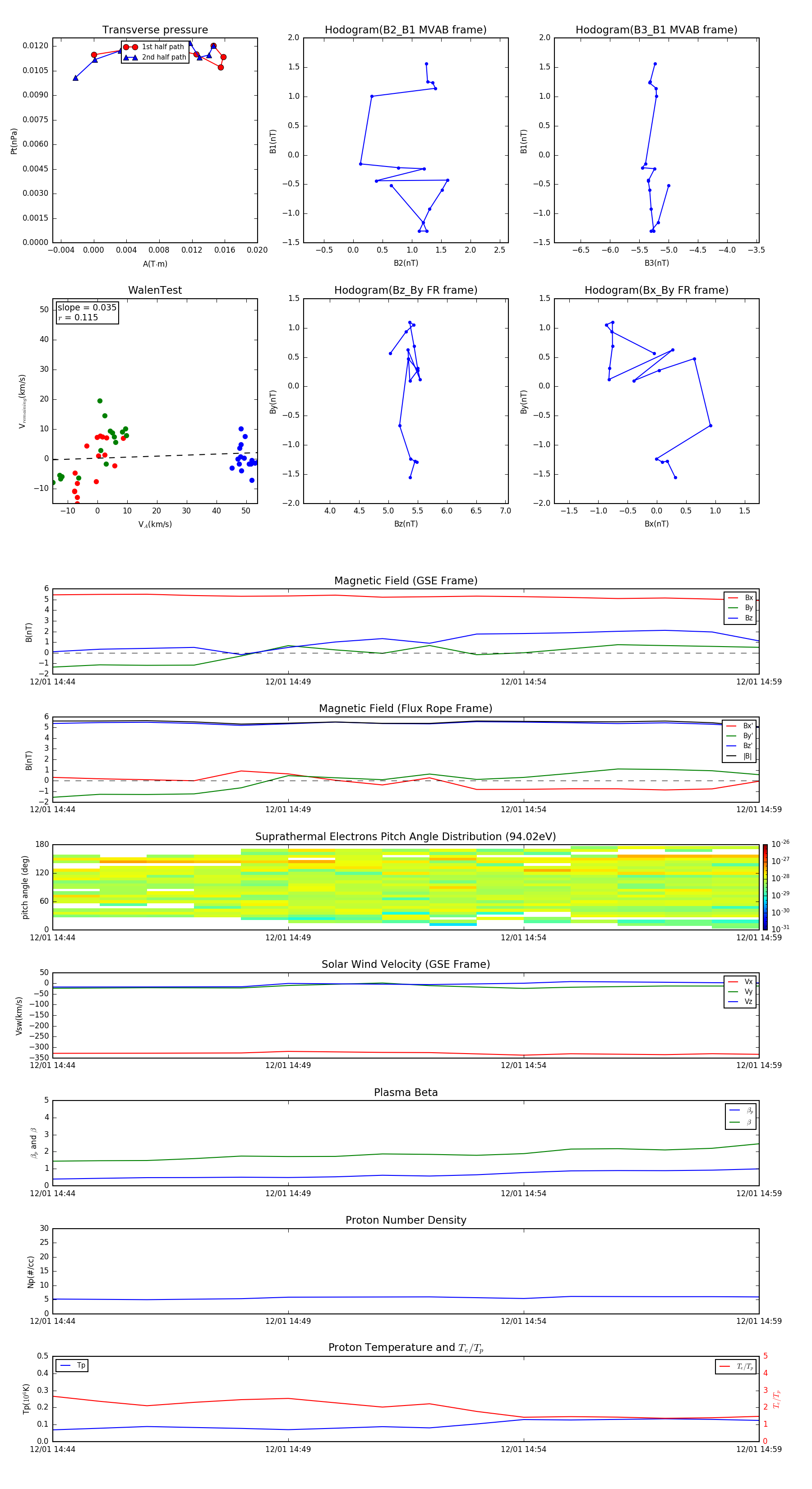The width and height of the screenshot is (812, 1489).
Task: Select the "slope = 0.035" annotation
Action: [x=87, y=308]
